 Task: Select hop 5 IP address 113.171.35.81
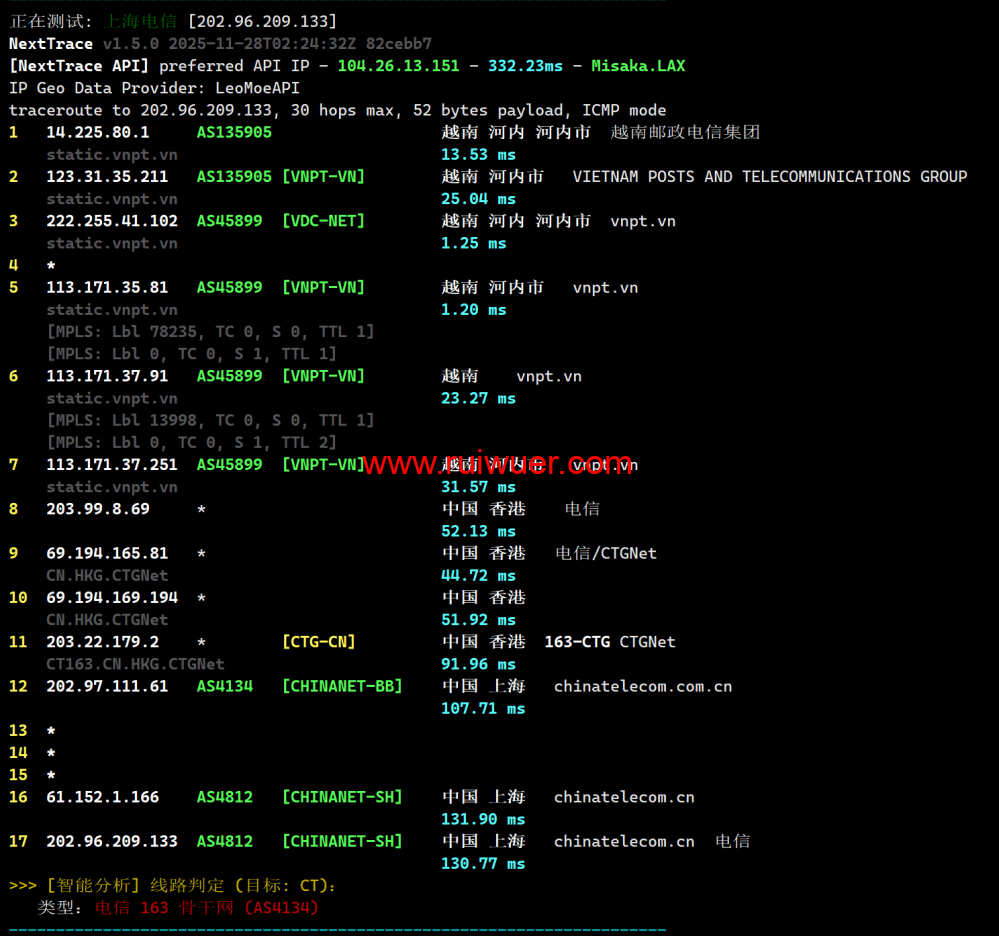coord(107,288)
